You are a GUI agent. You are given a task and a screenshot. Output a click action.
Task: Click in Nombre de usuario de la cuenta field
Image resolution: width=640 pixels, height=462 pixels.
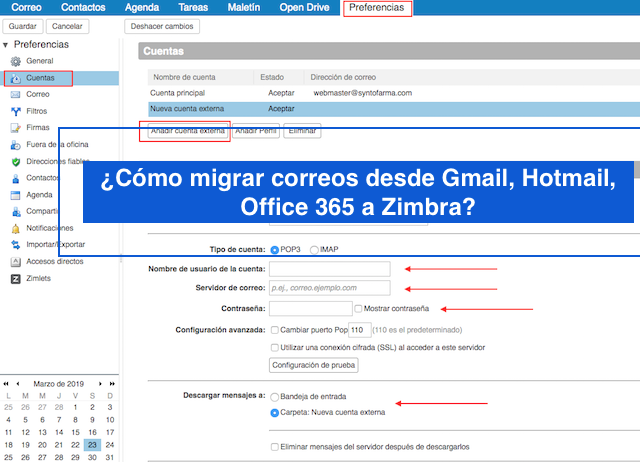click(330, 269)
